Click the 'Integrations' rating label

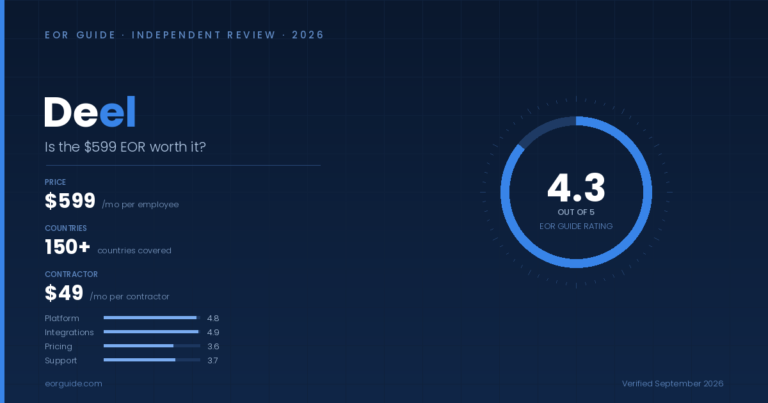pos(69,332)
